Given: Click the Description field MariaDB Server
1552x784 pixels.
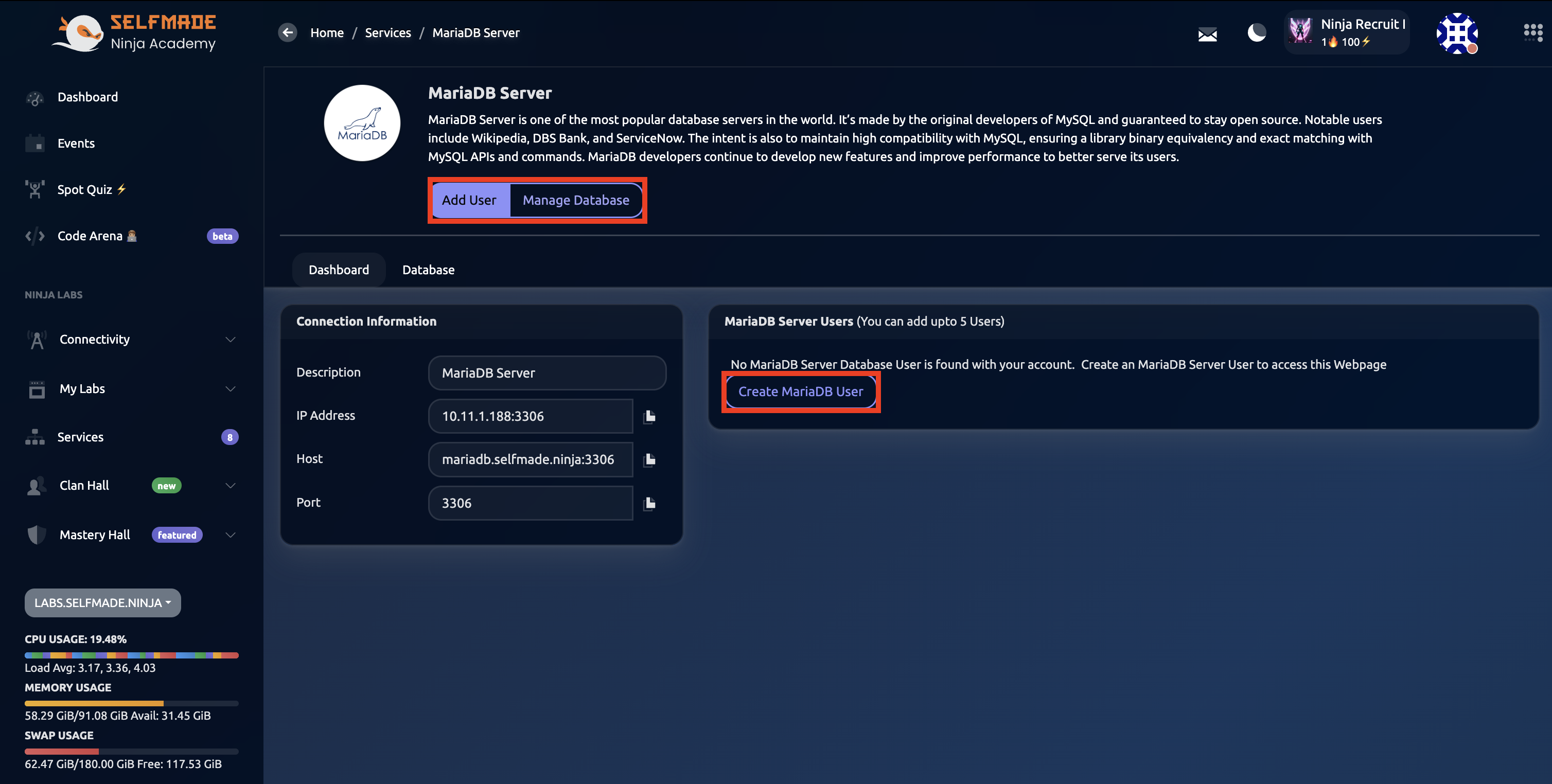Looking at the screenshot, I should tap(547, 373).
